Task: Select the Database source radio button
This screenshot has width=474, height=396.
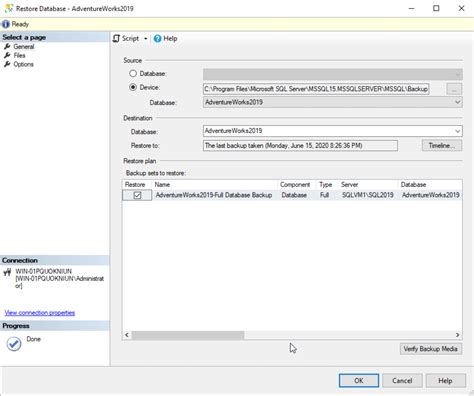Action: coord(133,73)
